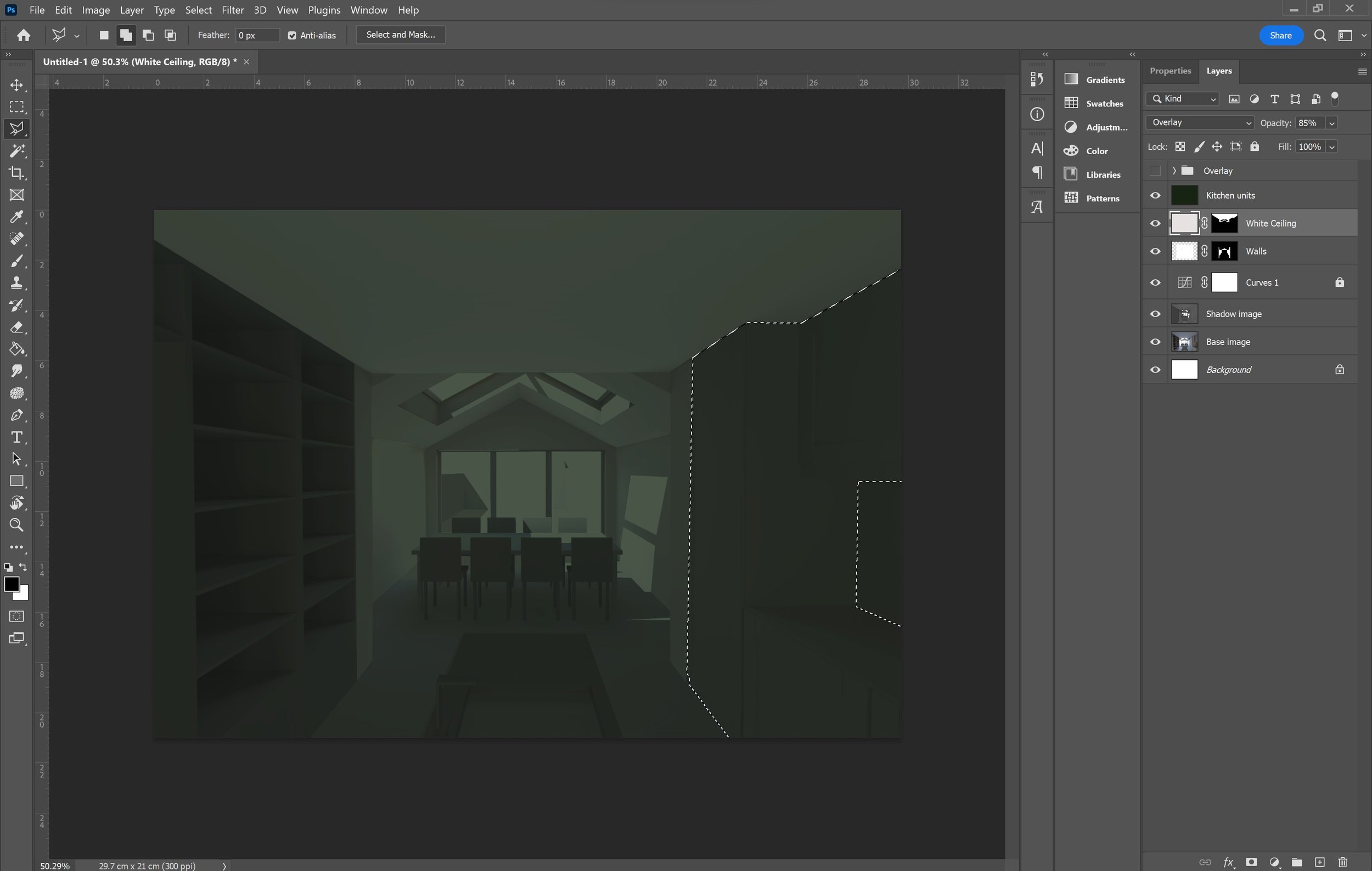This screenshot has width=1372, height=871.
Task: Choose Subtract from Selection mode
Action: (148, 35)
